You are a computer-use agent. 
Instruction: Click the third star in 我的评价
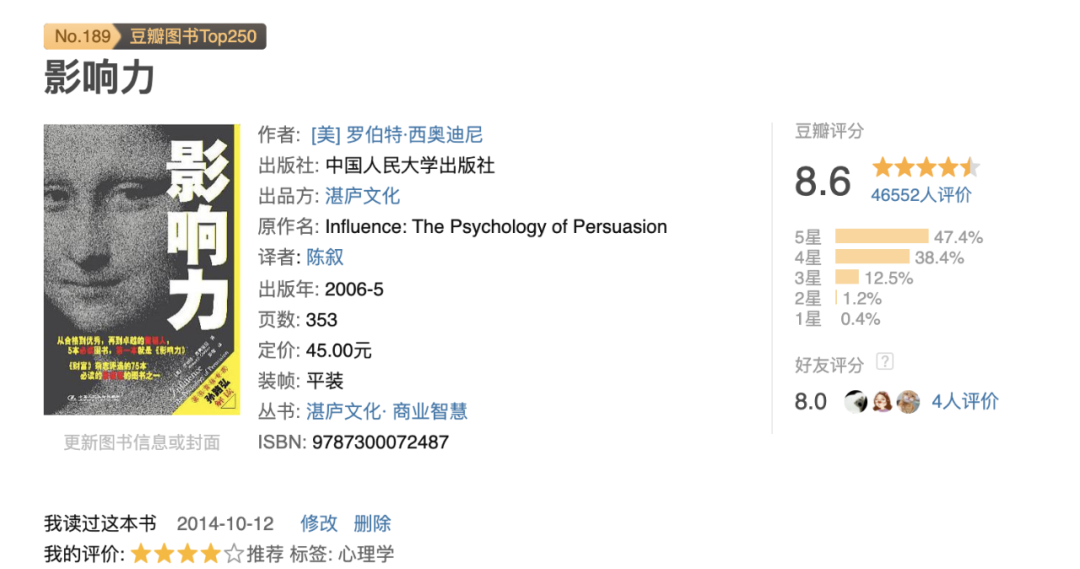187,554
